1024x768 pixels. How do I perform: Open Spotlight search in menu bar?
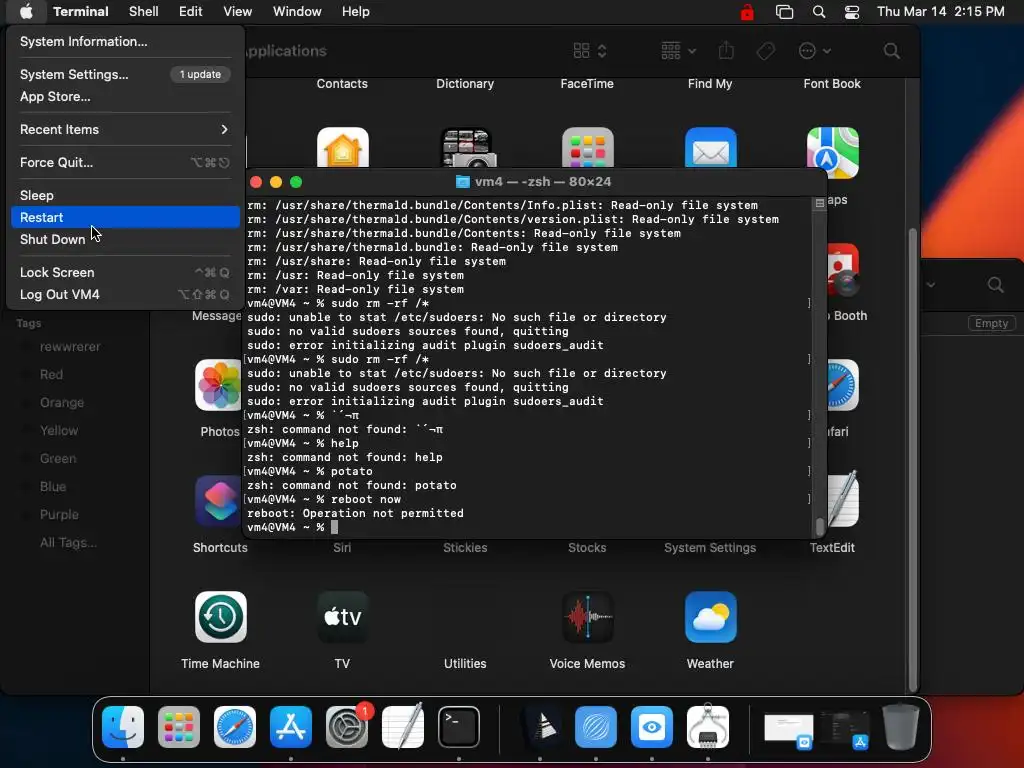pos(818,12)
